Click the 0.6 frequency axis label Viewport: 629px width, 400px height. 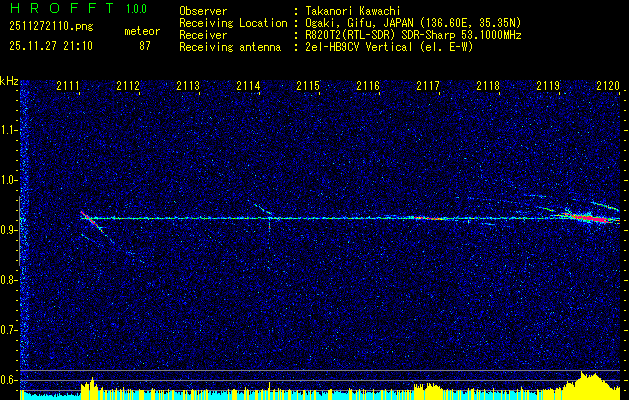point(8,380)
